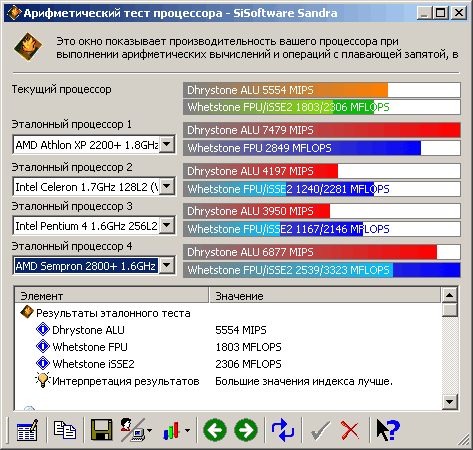Click the 2306 MFLOPS value cell
473x450 pixels.
[248, 364]
